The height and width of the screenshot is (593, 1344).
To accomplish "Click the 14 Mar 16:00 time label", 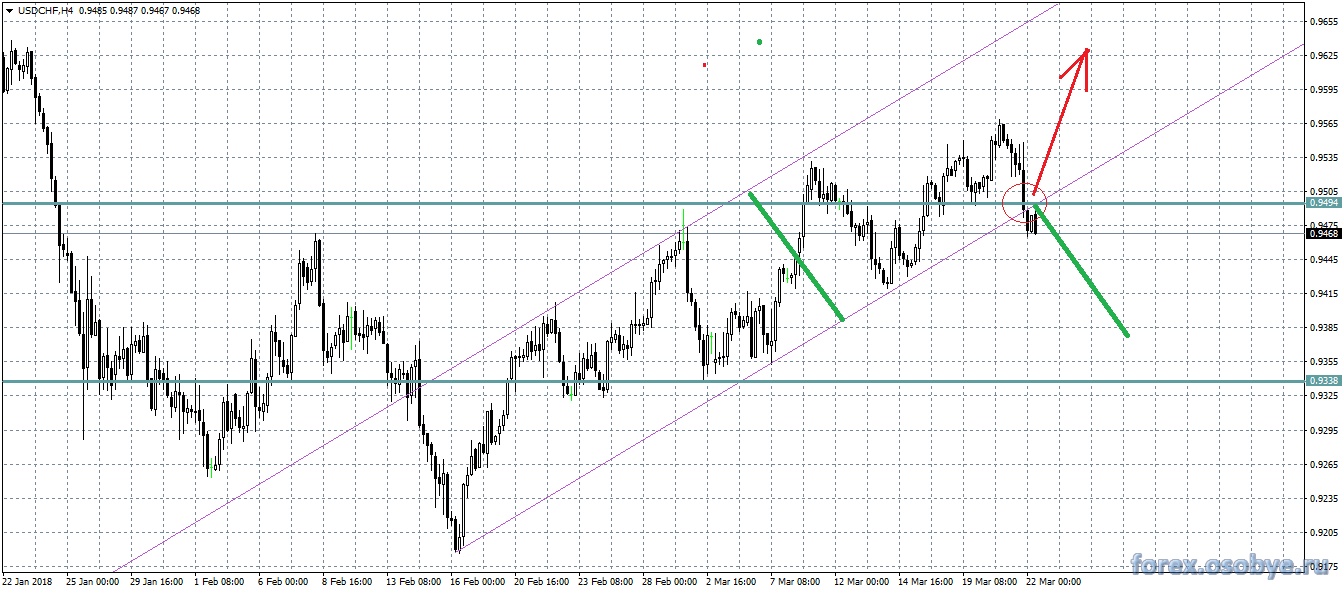I will coord(926,580).
